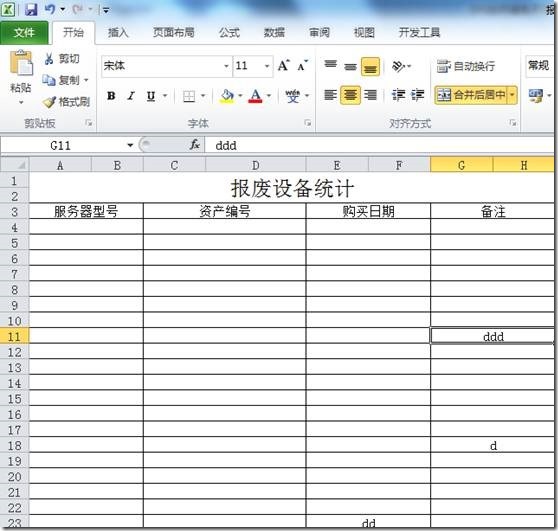Switch to 数据 Data tab
Viewport: 558px width, 531px height.
[x=274, y=33]
